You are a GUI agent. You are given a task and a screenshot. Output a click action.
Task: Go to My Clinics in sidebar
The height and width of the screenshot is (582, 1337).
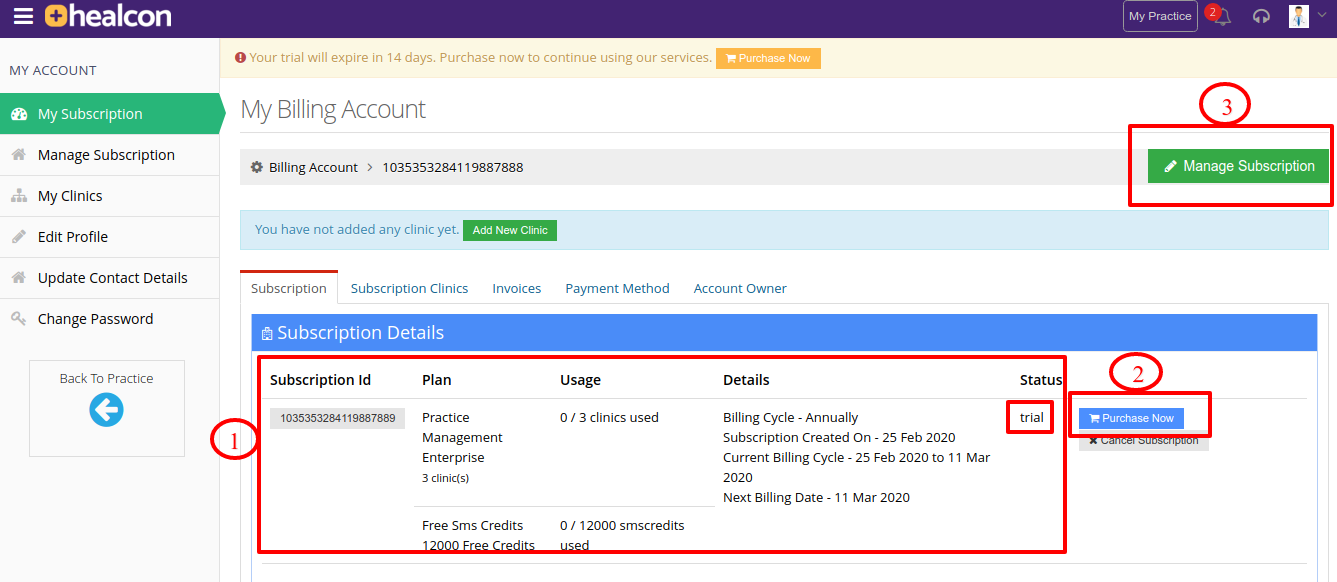click(x=110, y=196)
